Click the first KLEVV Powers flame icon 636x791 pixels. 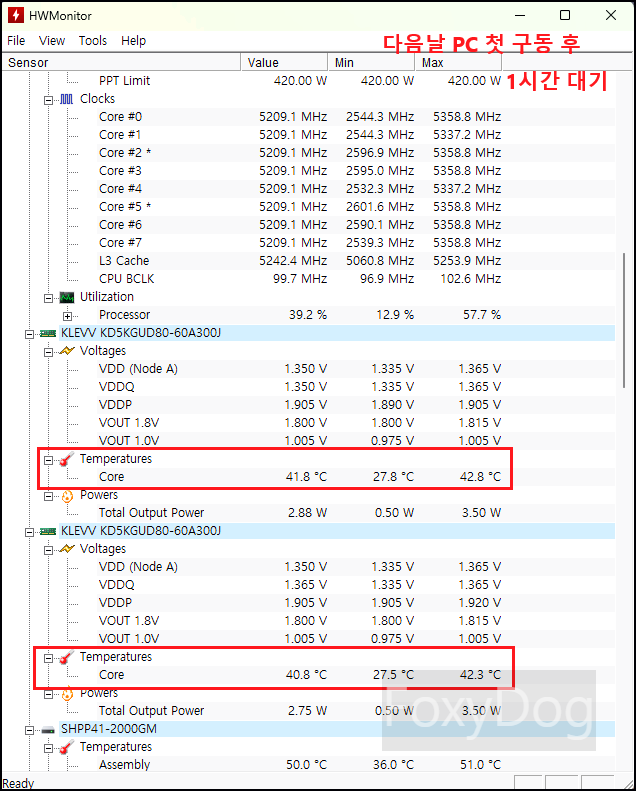67,496
